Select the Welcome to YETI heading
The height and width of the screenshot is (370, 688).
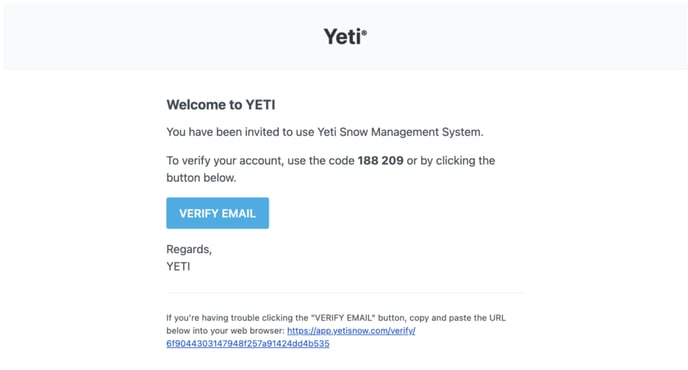tap(221, 104)
